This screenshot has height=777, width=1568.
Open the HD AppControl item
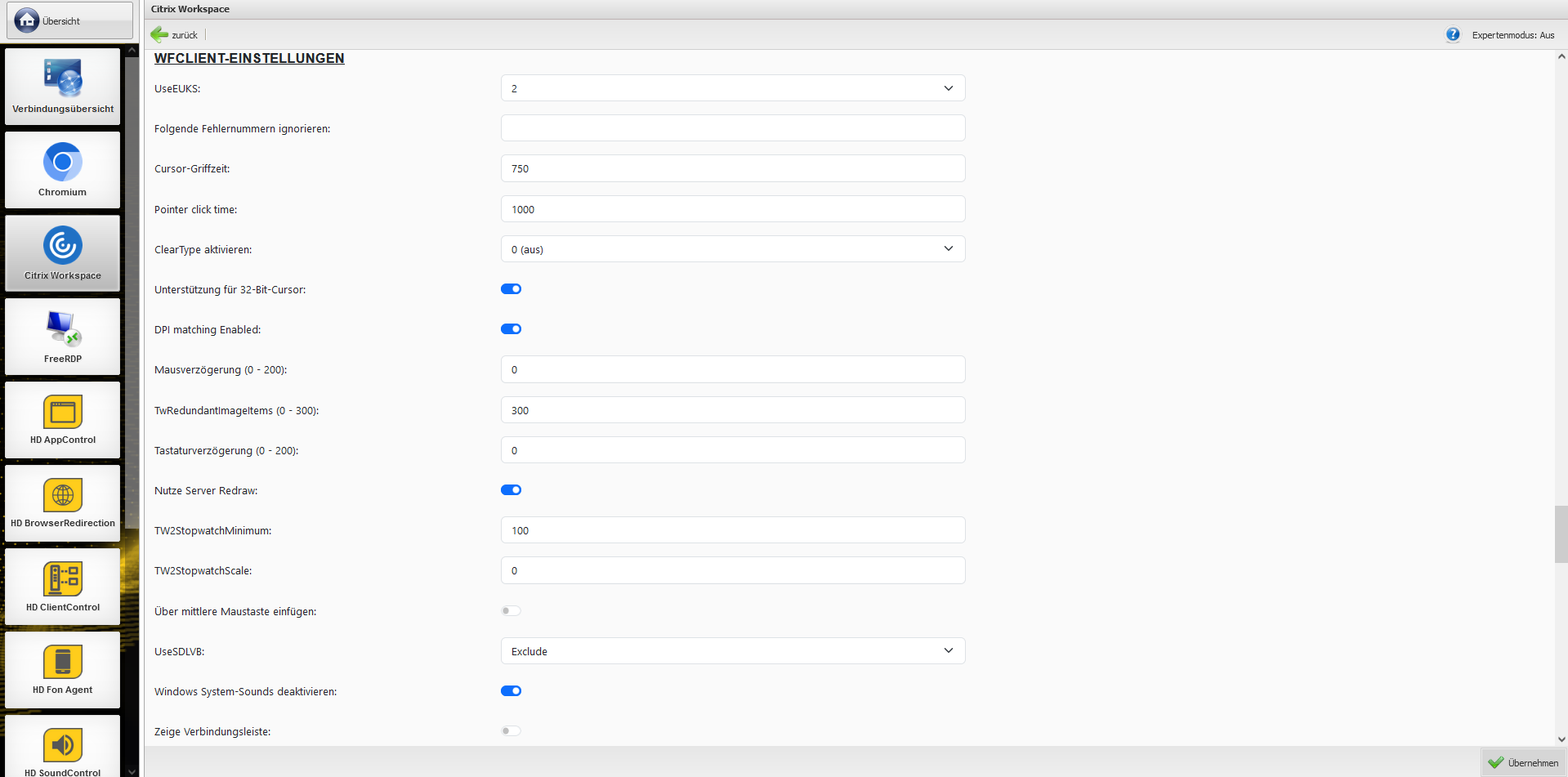tap(63, 420)
